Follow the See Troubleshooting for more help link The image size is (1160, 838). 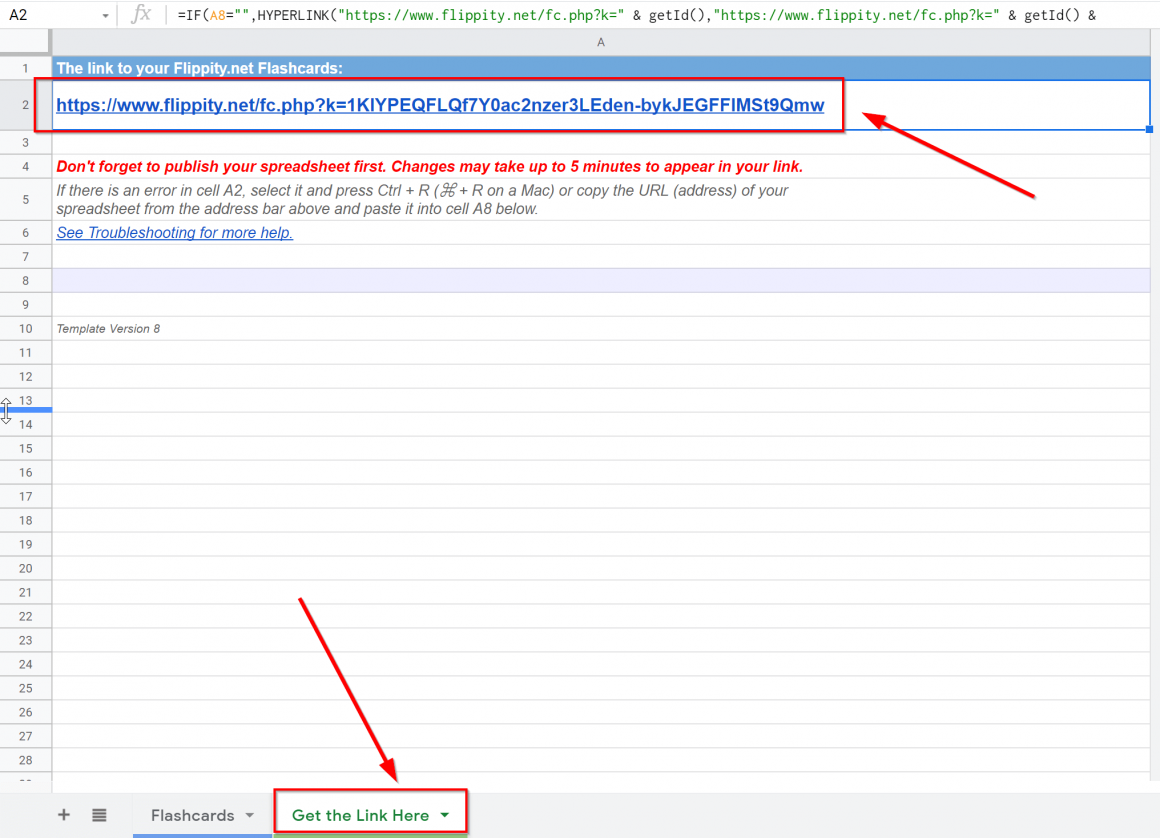[x=174, y=232]
